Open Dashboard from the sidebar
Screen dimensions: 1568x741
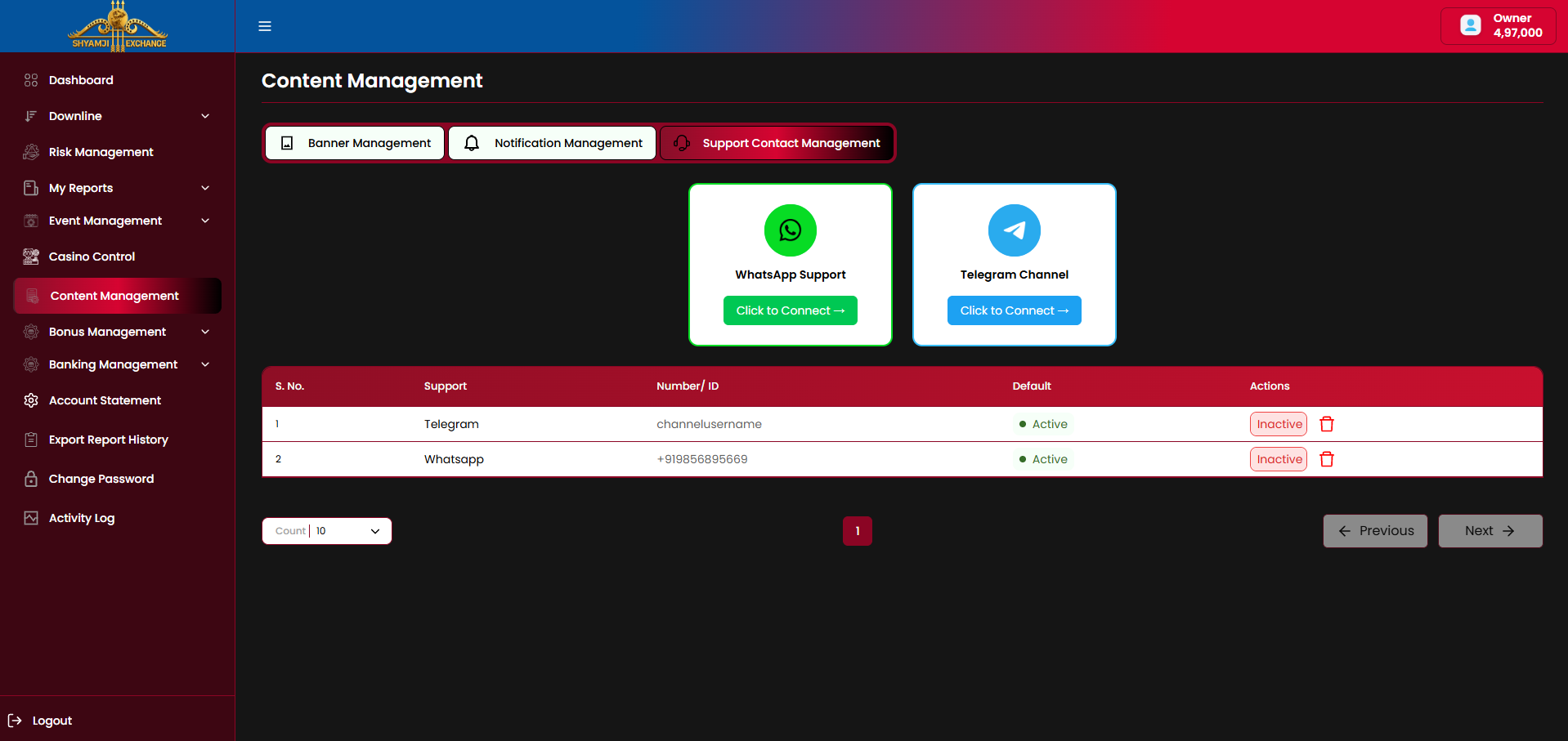coord(81,80)
